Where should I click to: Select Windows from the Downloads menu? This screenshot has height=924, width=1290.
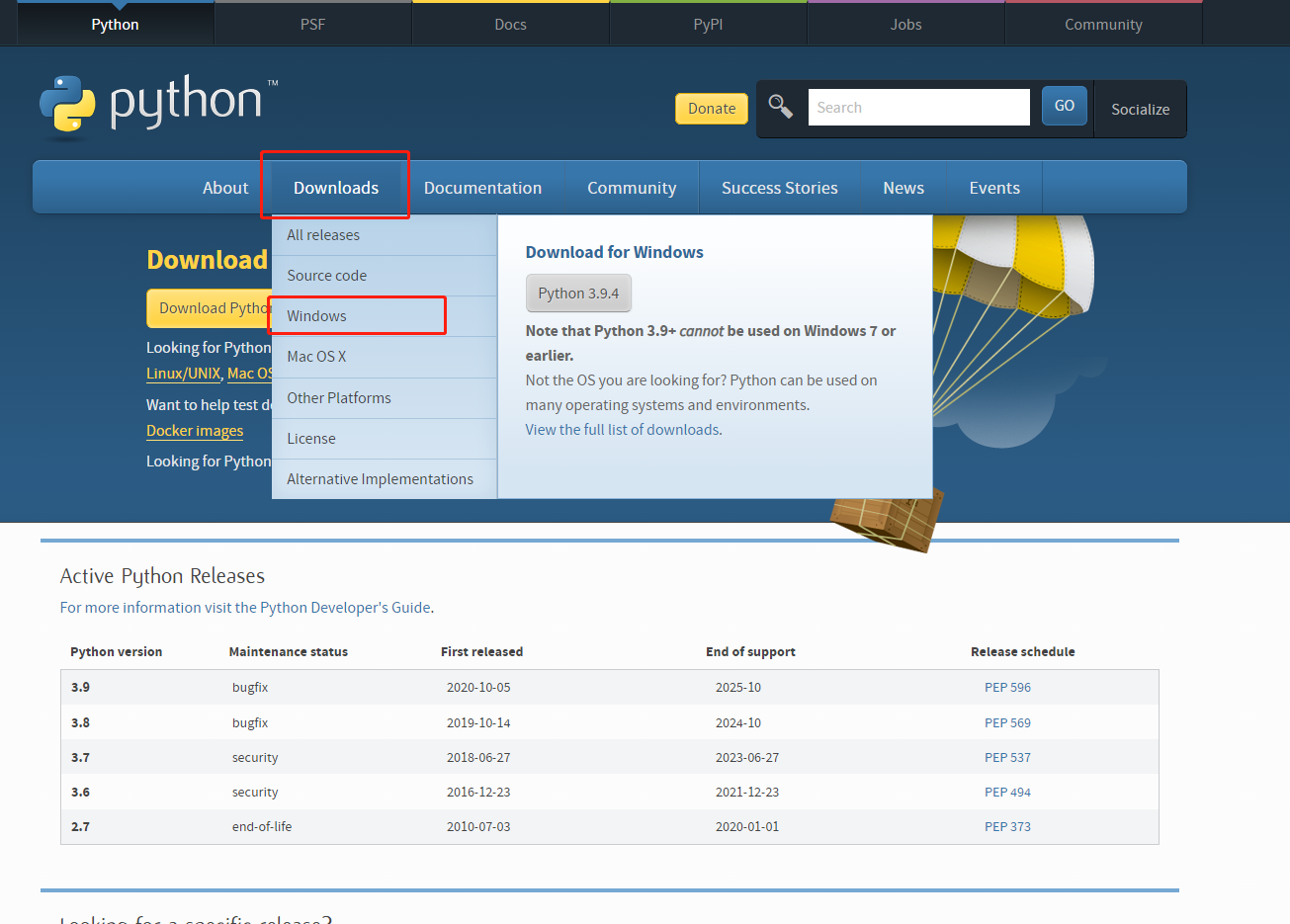point(314,315)
